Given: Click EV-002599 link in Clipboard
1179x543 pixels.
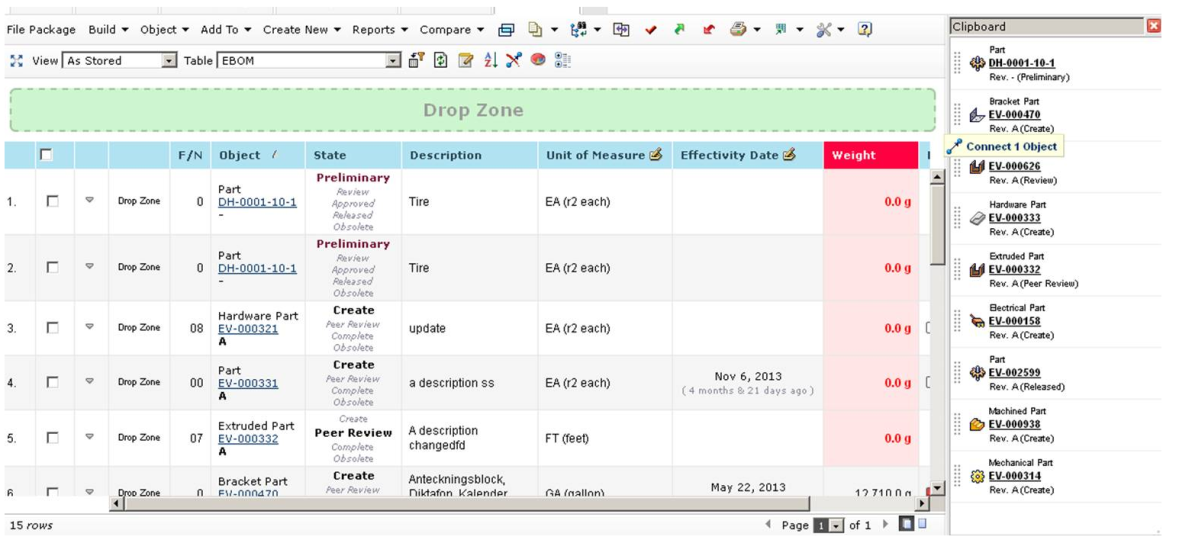Looking at the screenshot, I should coord(1014,373).
